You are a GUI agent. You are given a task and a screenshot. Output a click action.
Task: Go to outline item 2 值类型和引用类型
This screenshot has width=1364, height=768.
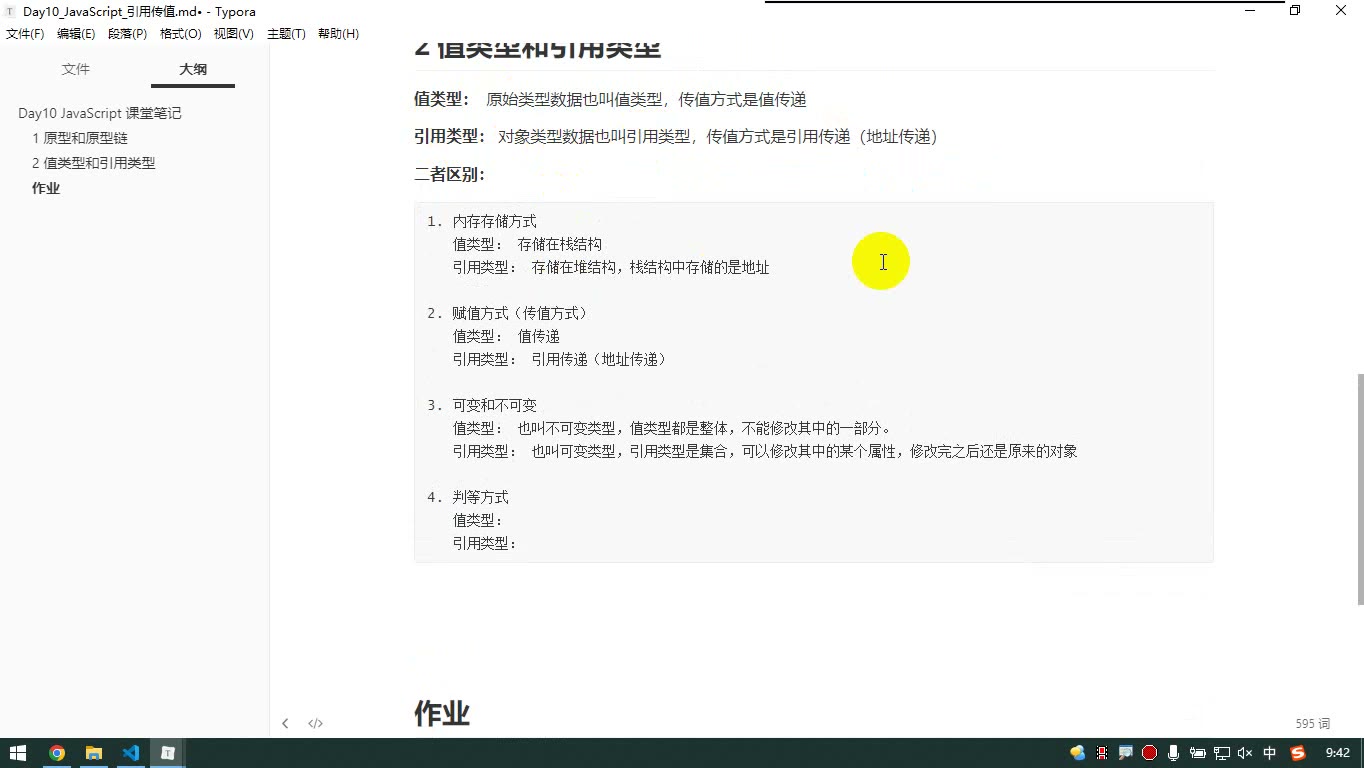click(x=94, y=163)
